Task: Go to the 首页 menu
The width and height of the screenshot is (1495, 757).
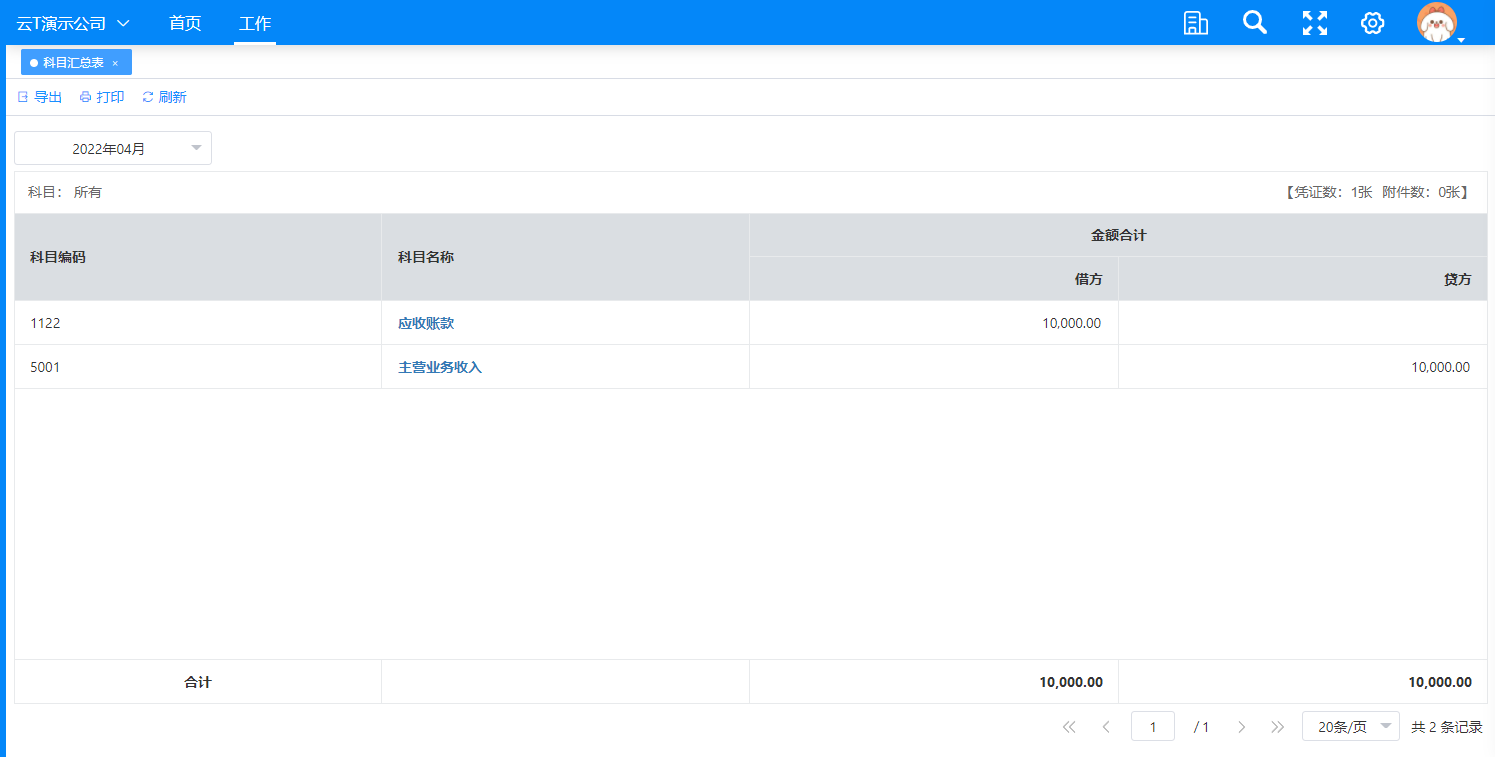Action: pyautogui.click(x=185, y=23)
